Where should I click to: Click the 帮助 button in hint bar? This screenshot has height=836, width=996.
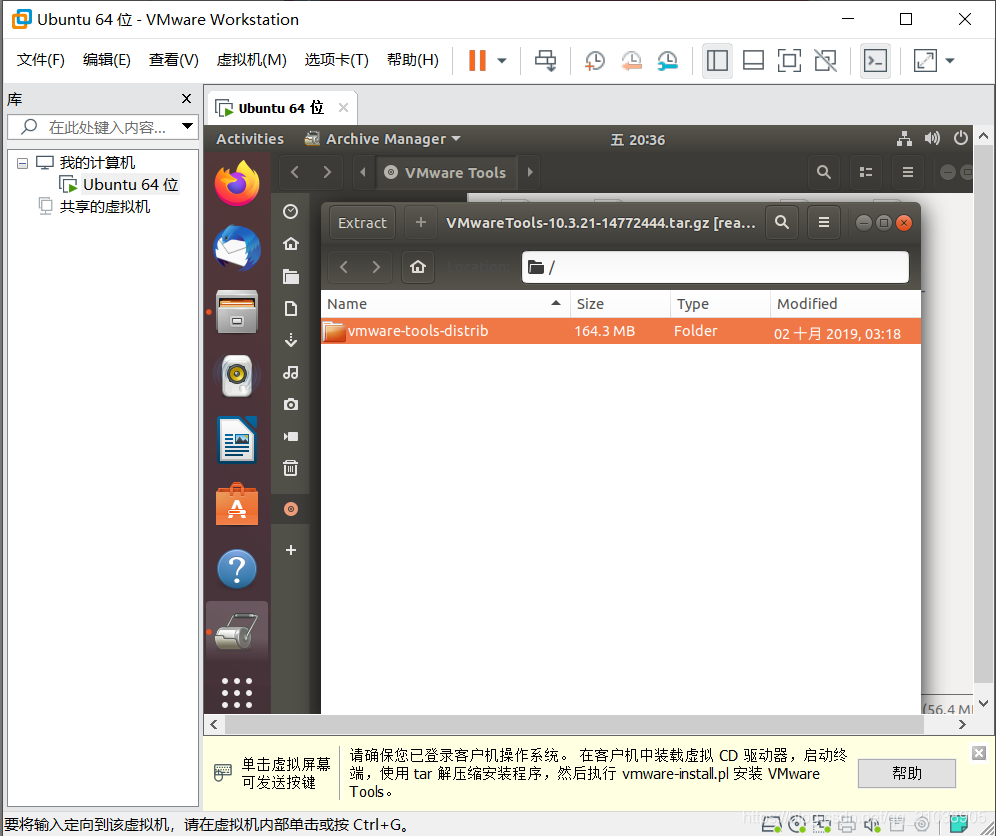pos(906,773)
